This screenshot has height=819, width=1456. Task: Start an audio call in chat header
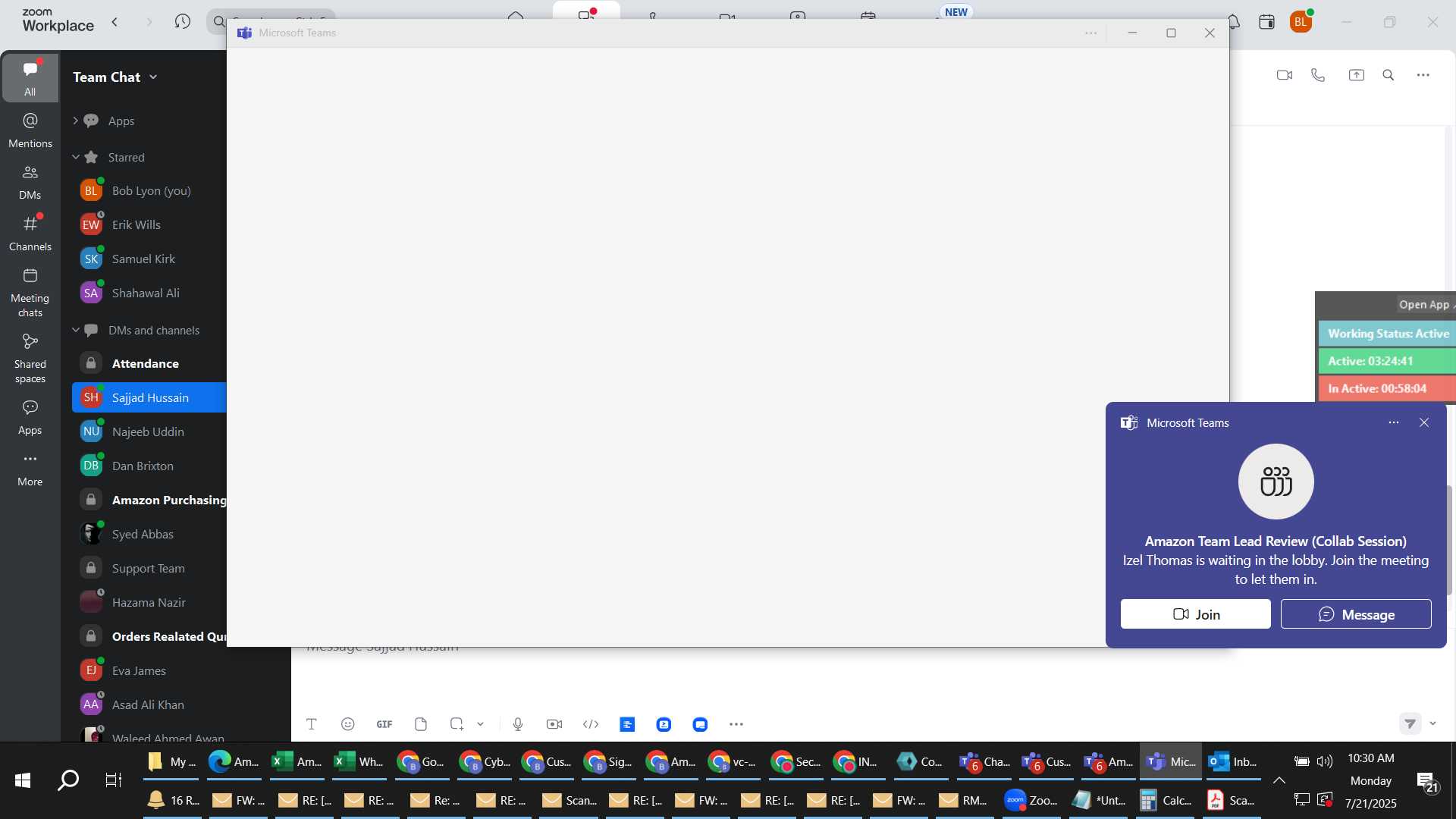click(1318, 75)
